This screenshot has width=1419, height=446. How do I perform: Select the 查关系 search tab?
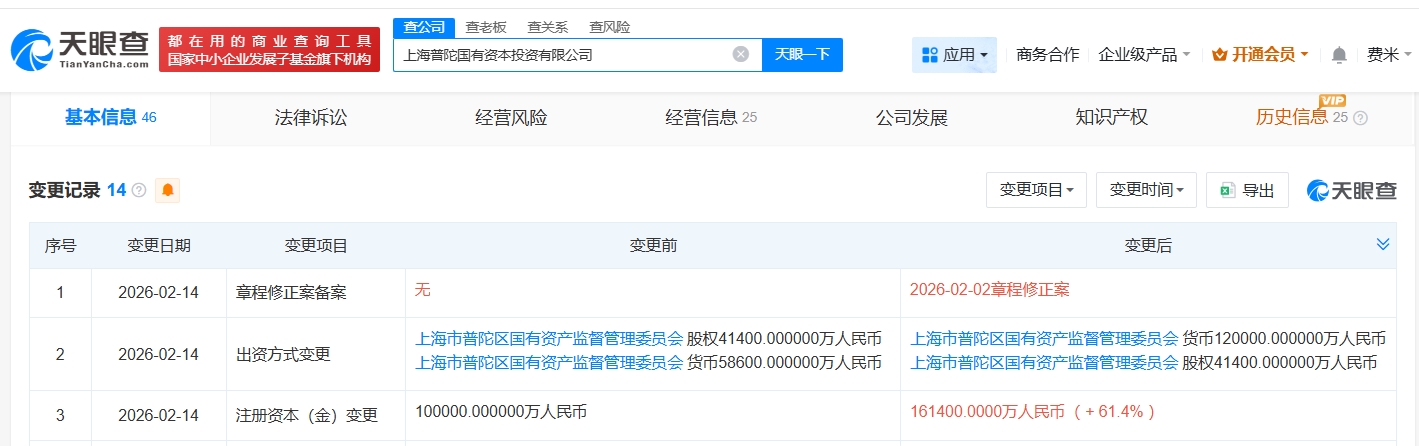pyautogui.click(x=548, y=27)
